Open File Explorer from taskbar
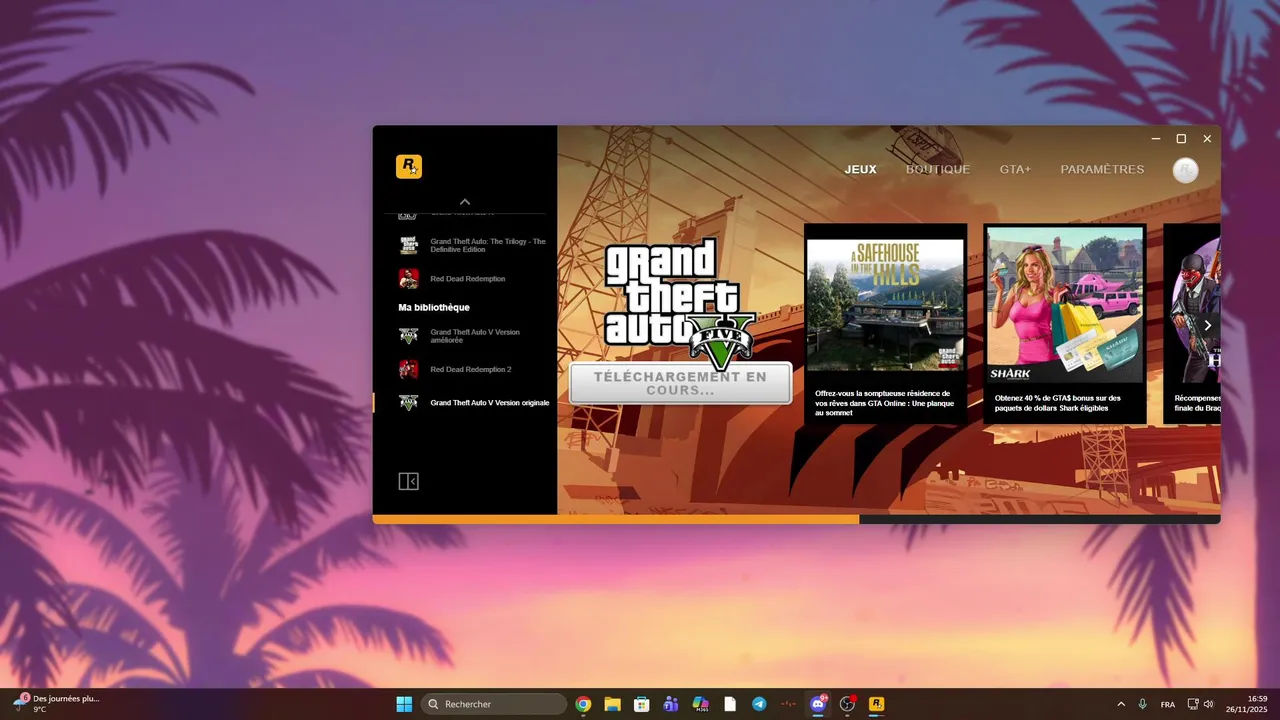The image size is (1280, 720). pos(612,704)
